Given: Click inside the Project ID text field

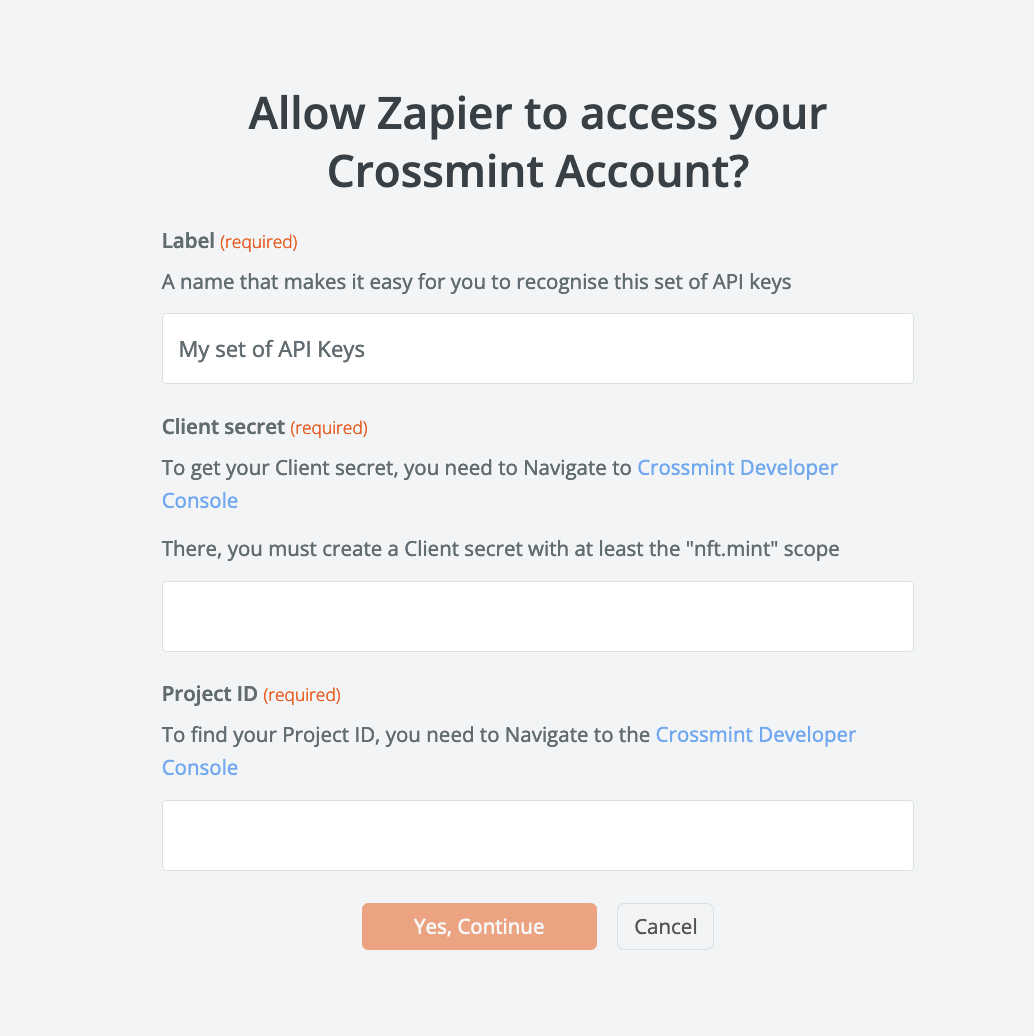Looking at the screenshot, I should pyautogui.click(x=537, y=835).
